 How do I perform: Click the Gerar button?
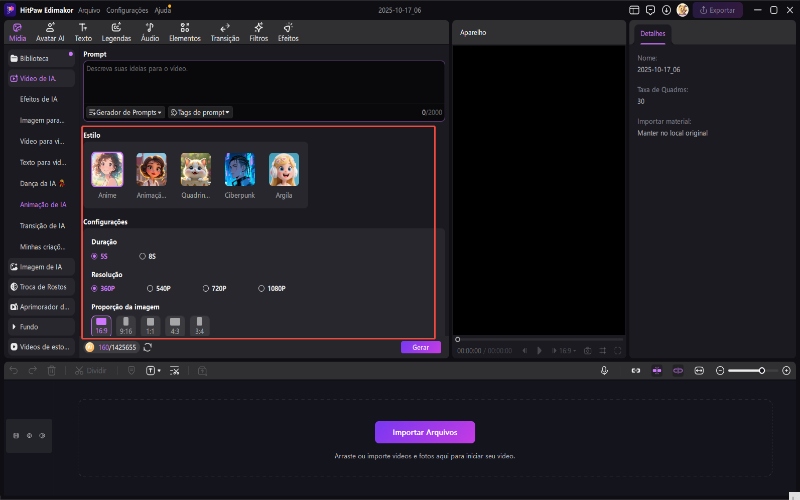pos(420,347)
